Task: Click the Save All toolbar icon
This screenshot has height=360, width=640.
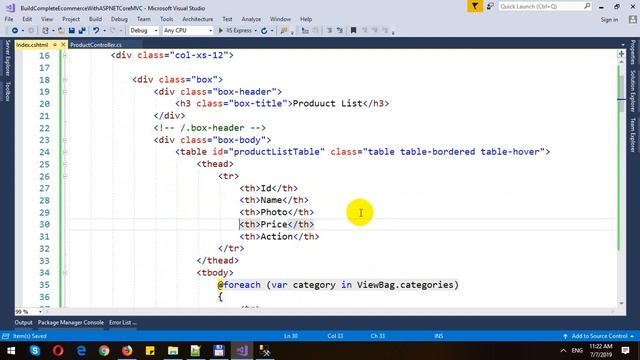Action: click(x=82, y=31)
